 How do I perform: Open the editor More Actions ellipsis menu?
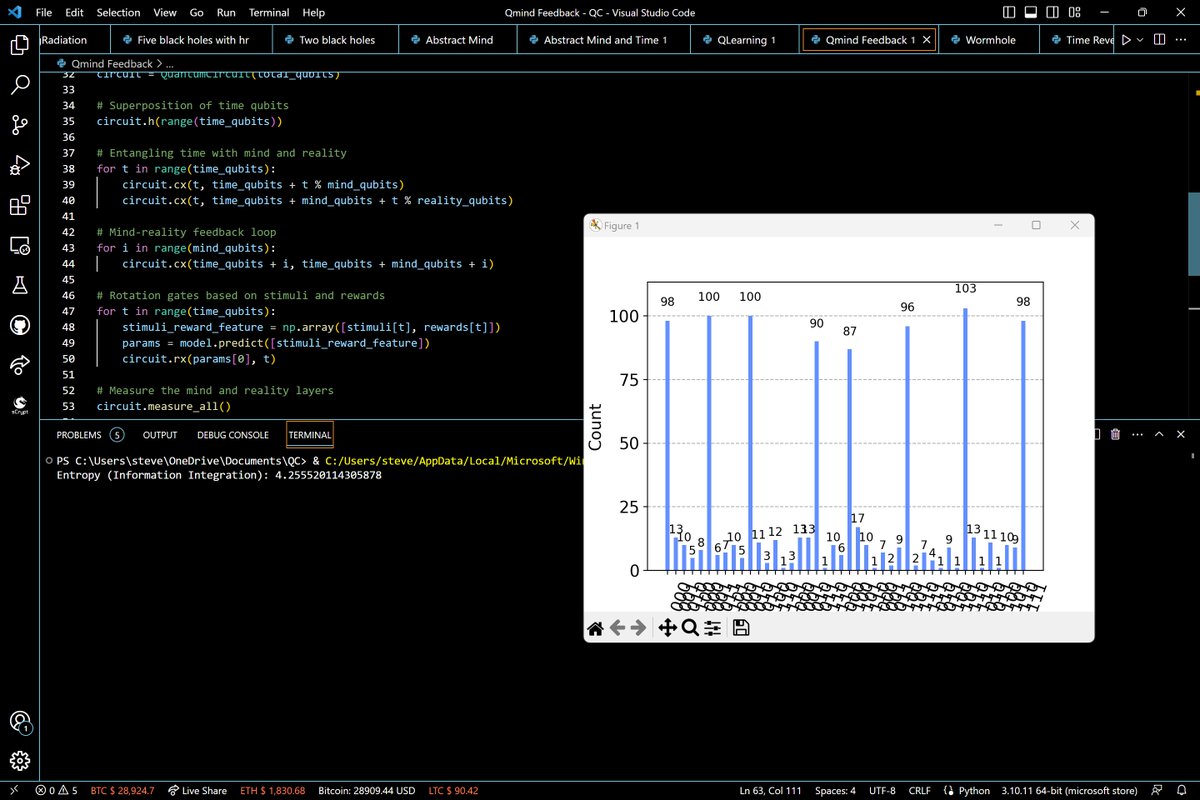tap(1181, 40)
